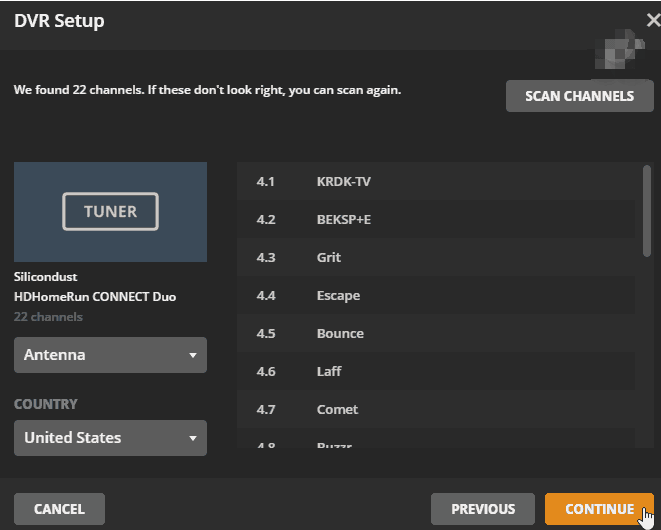Select channel 4.2 BEKSP+E row
This screenshot has width=661, height=530.
(x=436, y=219)
